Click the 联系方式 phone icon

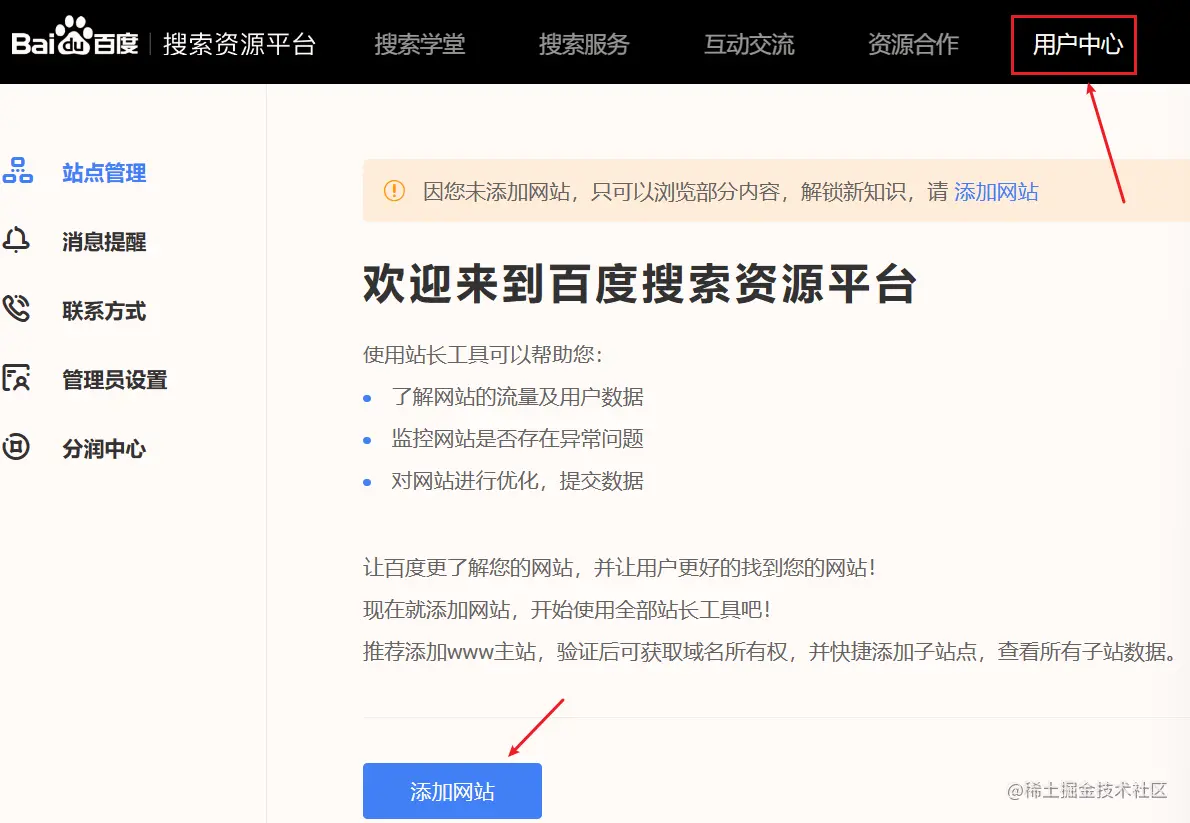click(x=16, y=308)
